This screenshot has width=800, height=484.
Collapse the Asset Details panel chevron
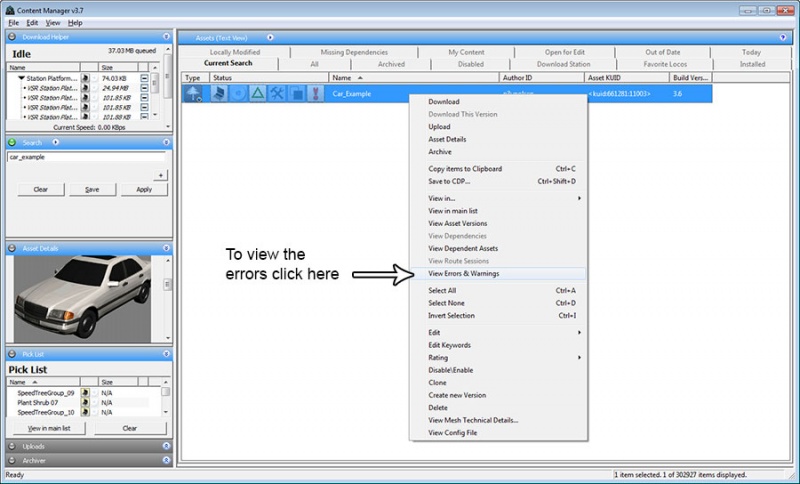[166, 248]
